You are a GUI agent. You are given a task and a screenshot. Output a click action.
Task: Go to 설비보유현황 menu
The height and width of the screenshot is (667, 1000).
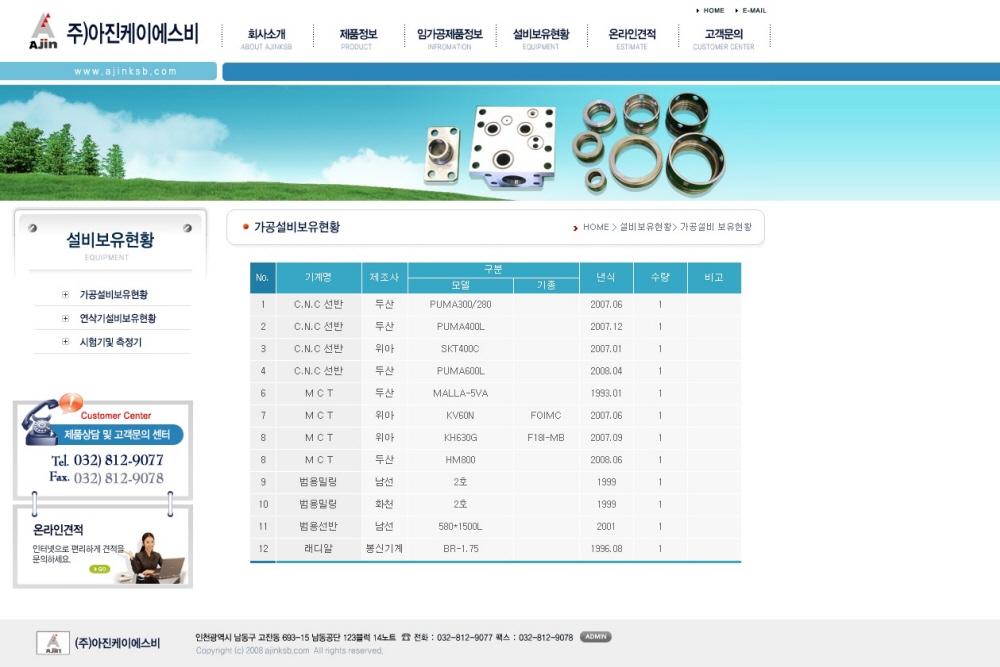(541, 38)
